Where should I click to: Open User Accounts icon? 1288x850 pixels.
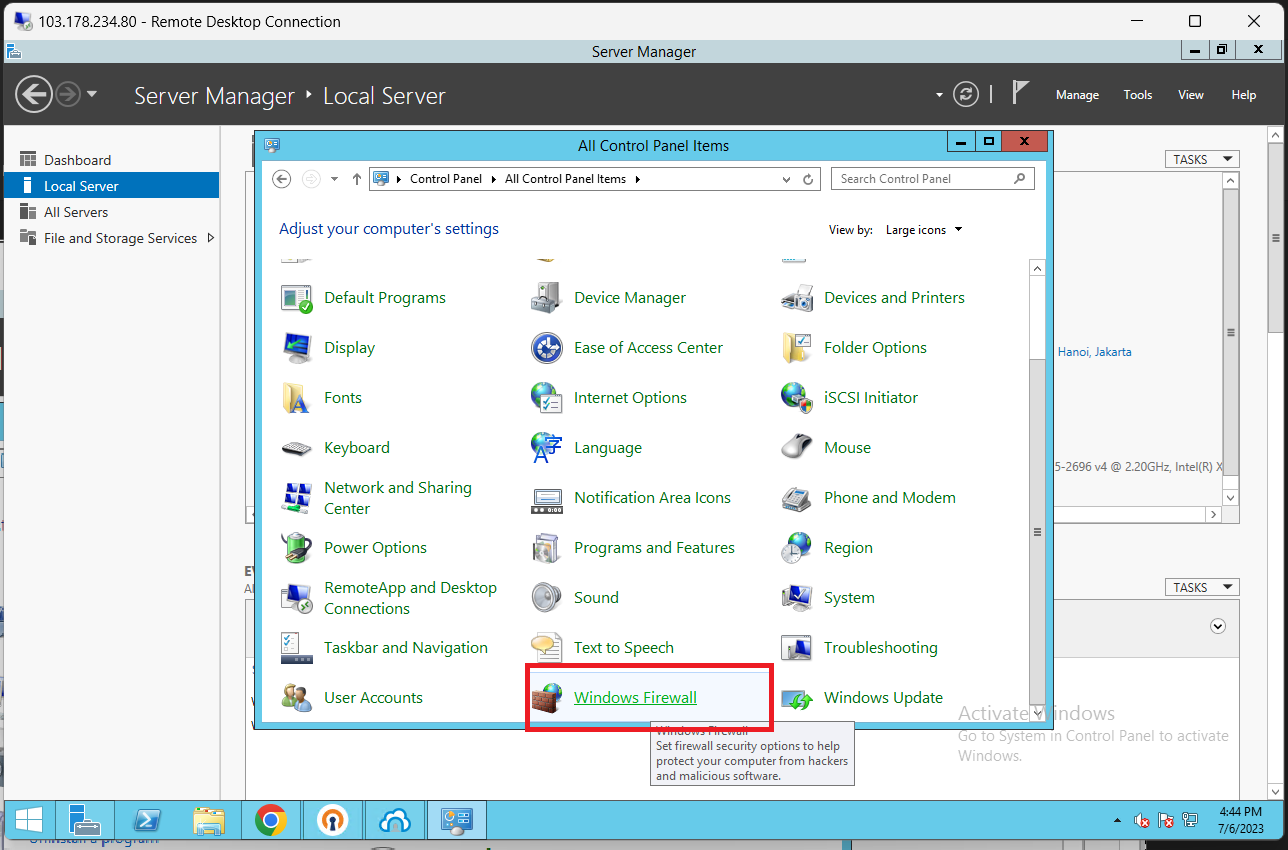(x=297, y=698)
